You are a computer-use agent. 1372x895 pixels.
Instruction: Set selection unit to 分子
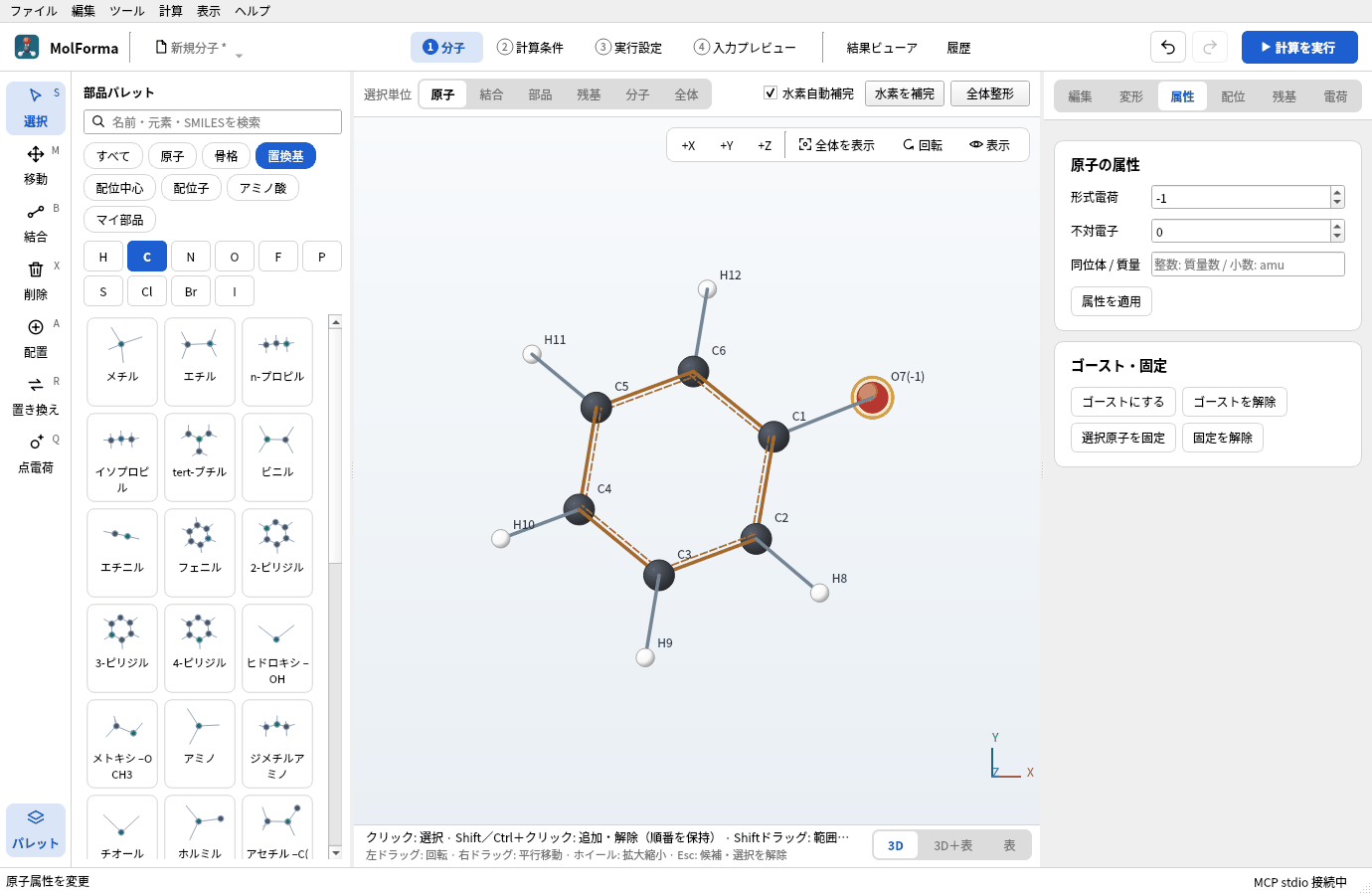point(637,94)
